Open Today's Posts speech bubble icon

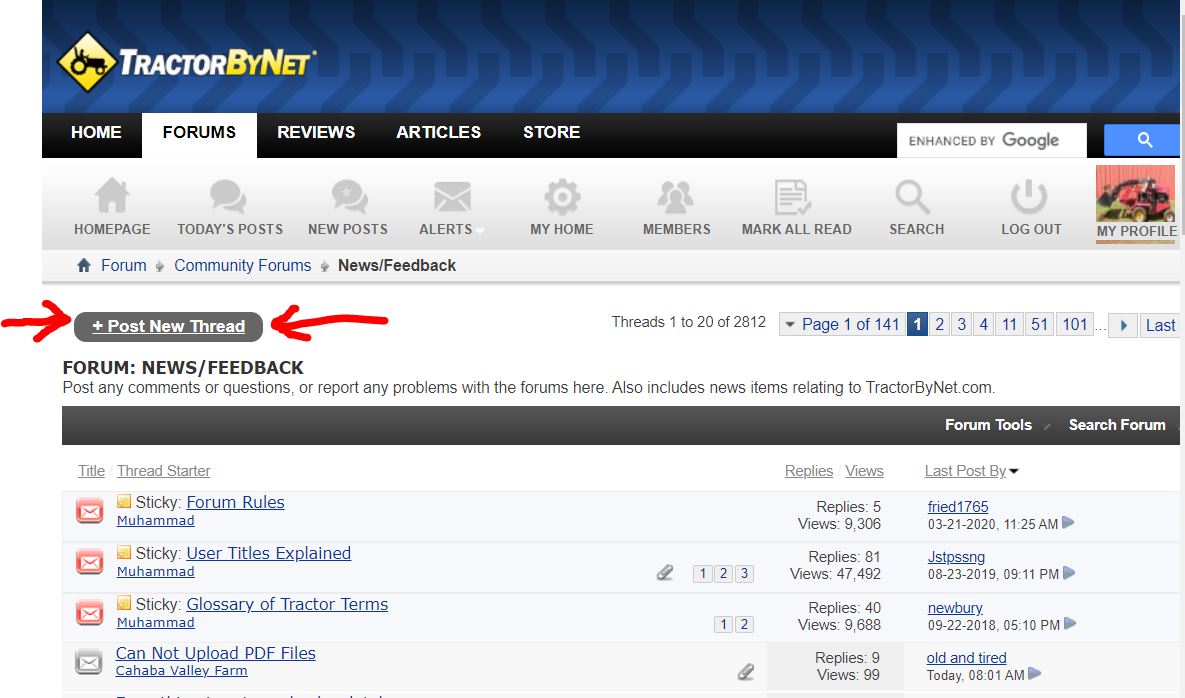[229, 198]
